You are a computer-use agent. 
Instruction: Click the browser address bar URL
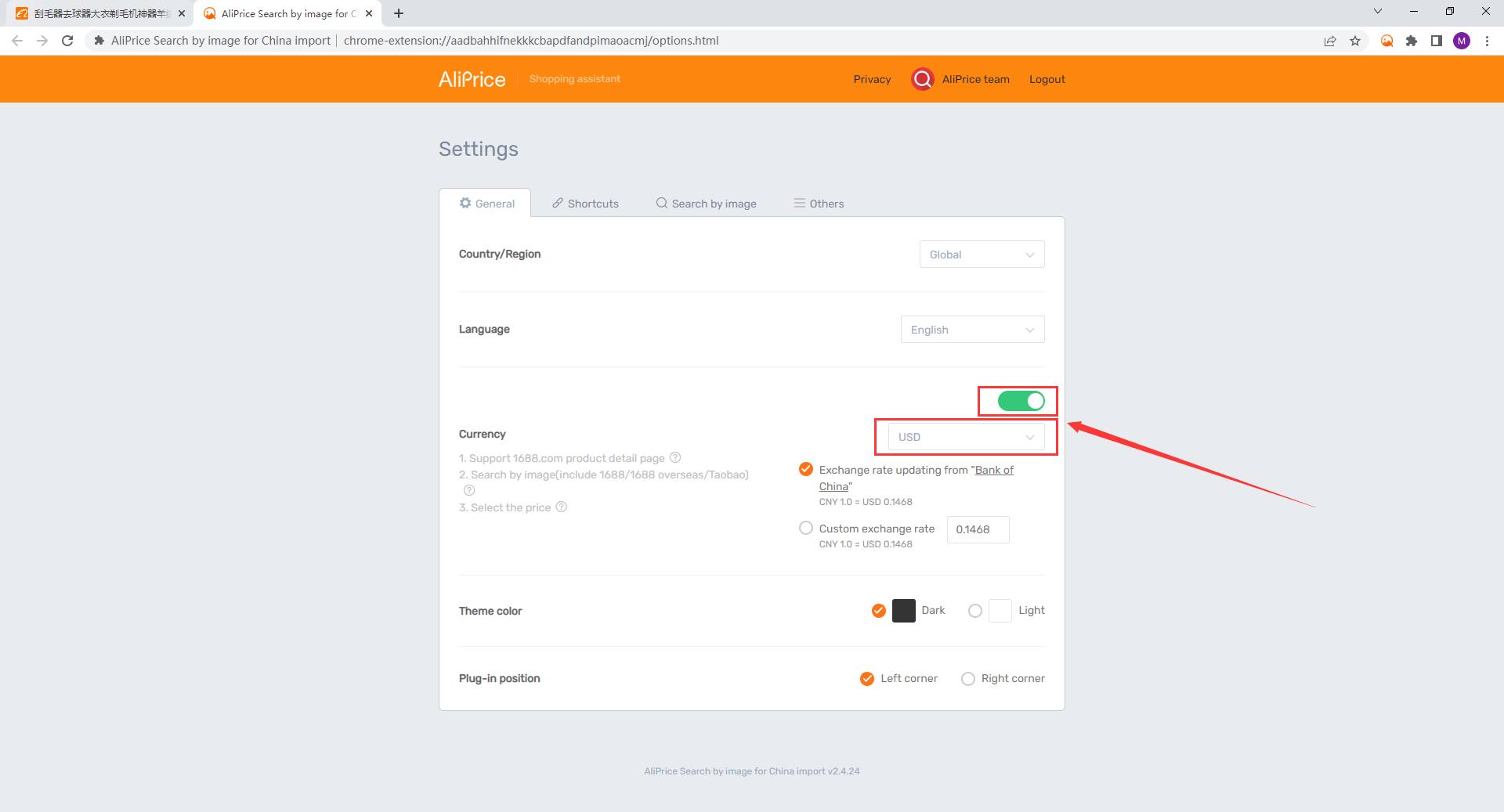pyautogui.click(x=531, y=41)
